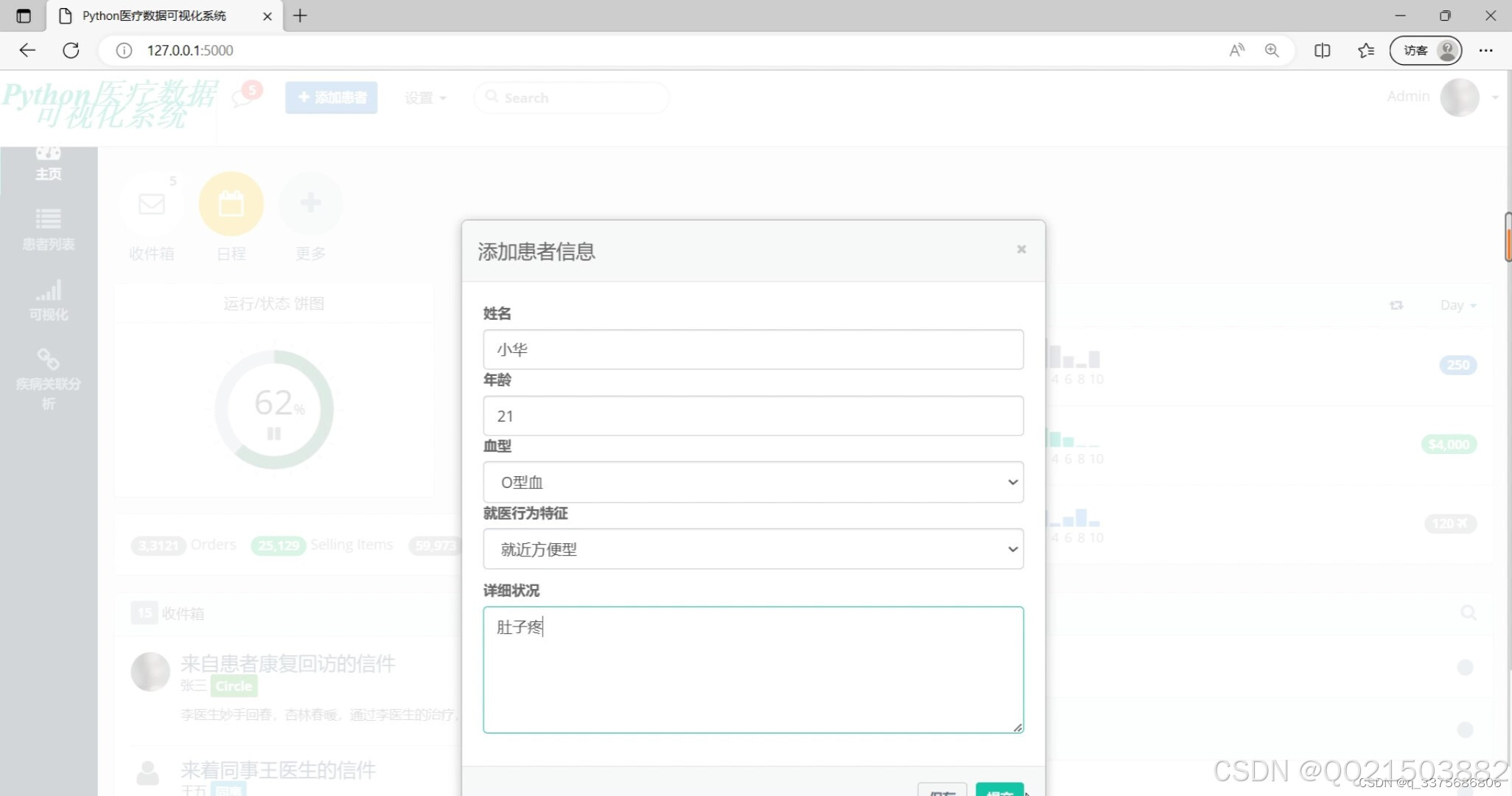Open the Day dropdown
1512x796 pixels.
click(1457, 304)
